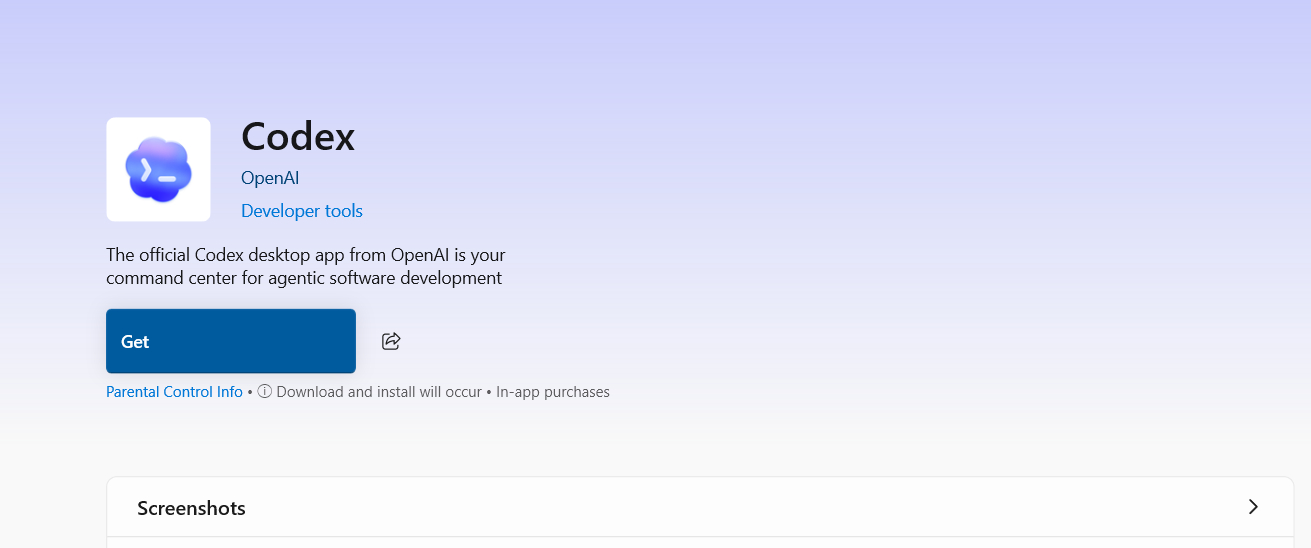This screenshot has height=548, width=1311.
Task: Browse the Developer tools category link
Action: click(x=302, y=211)
